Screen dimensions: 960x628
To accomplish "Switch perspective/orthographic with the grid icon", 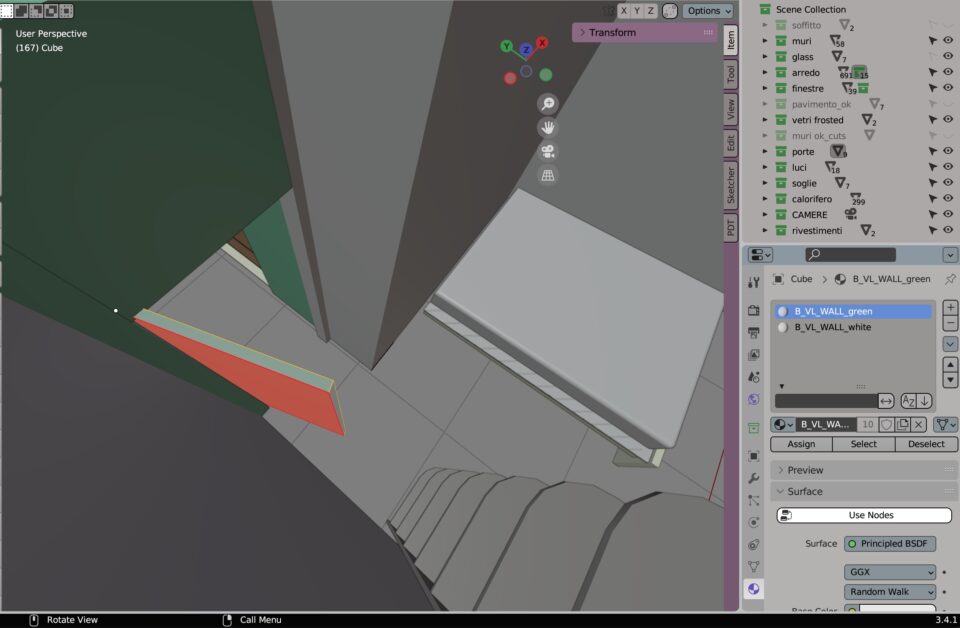I will coord(547,176).
